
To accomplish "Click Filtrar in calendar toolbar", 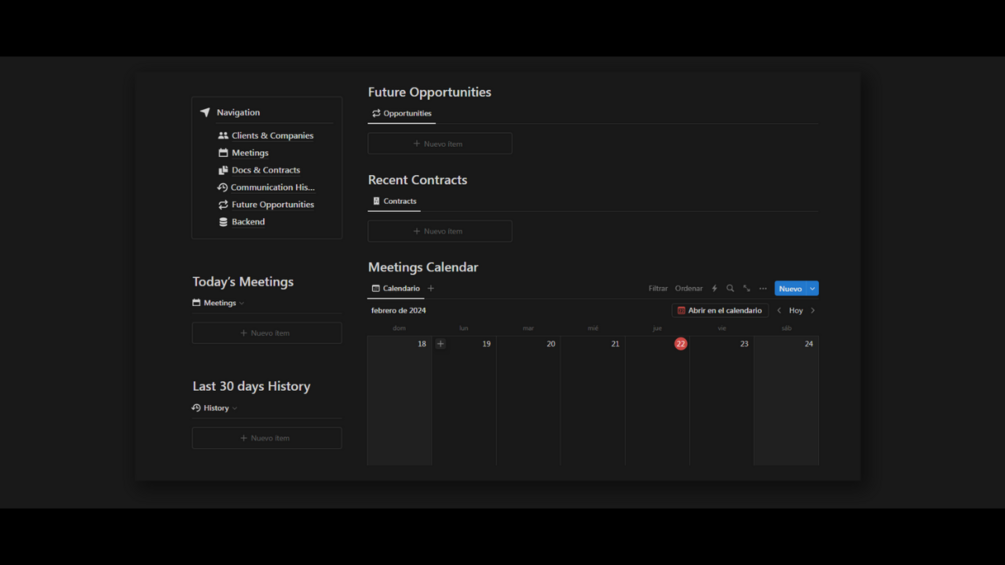I will click(658, 288).
